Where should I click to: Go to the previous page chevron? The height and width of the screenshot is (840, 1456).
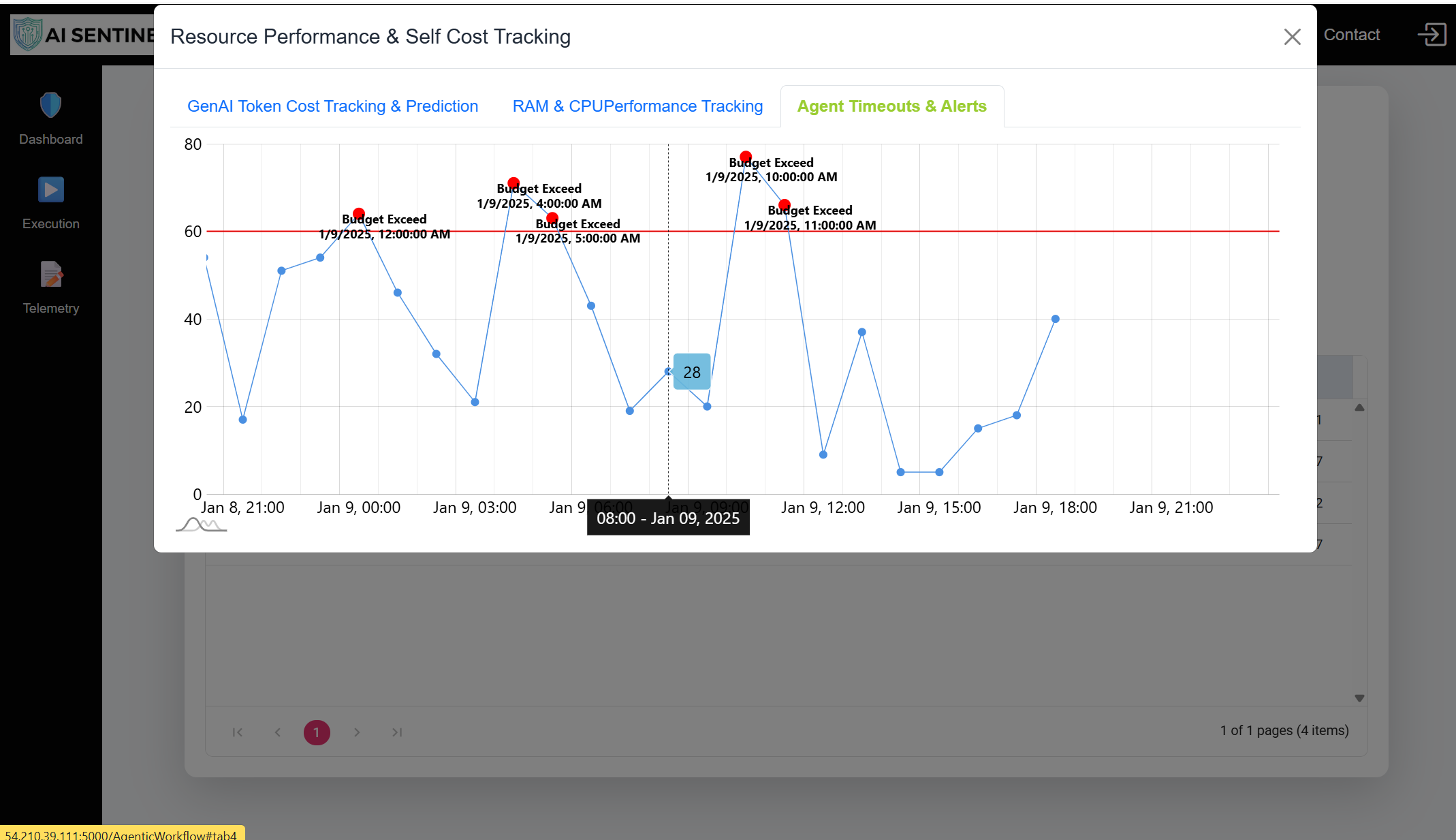[x=278, y=732]
